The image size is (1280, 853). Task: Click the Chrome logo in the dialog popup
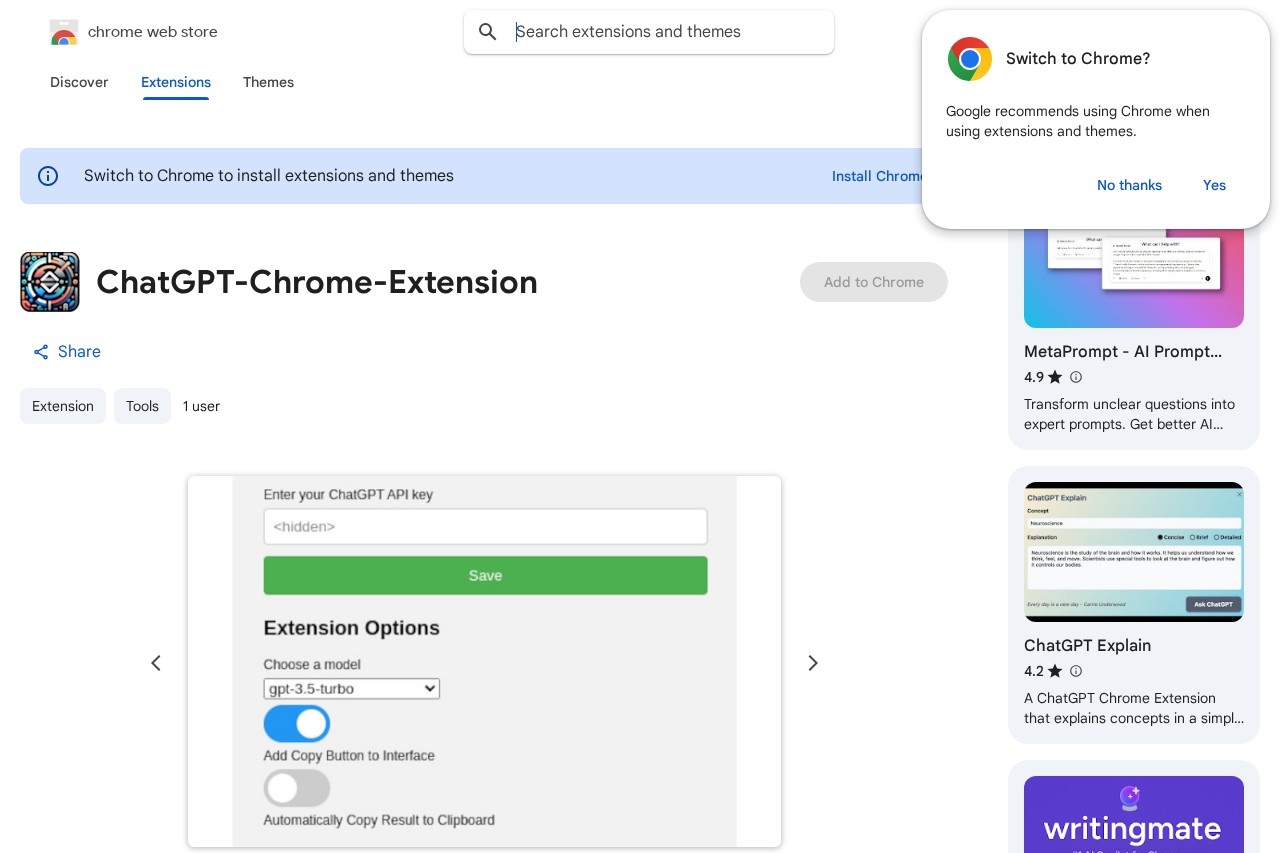(x=969, y=59)
